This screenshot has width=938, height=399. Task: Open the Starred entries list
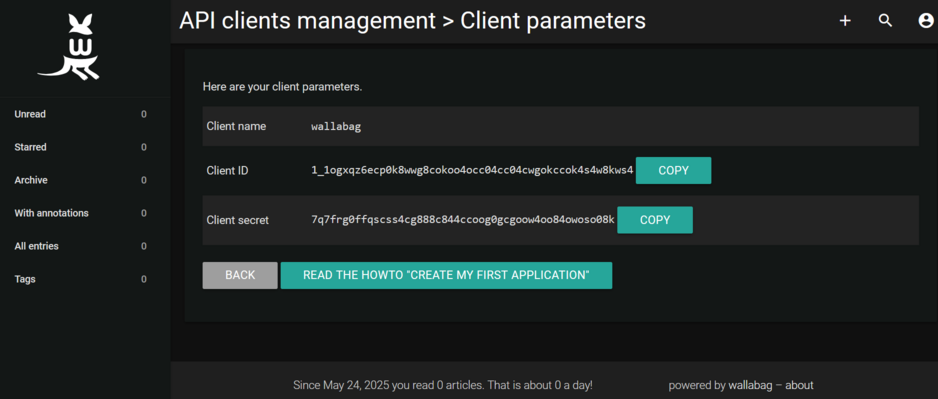pos(85,147)
